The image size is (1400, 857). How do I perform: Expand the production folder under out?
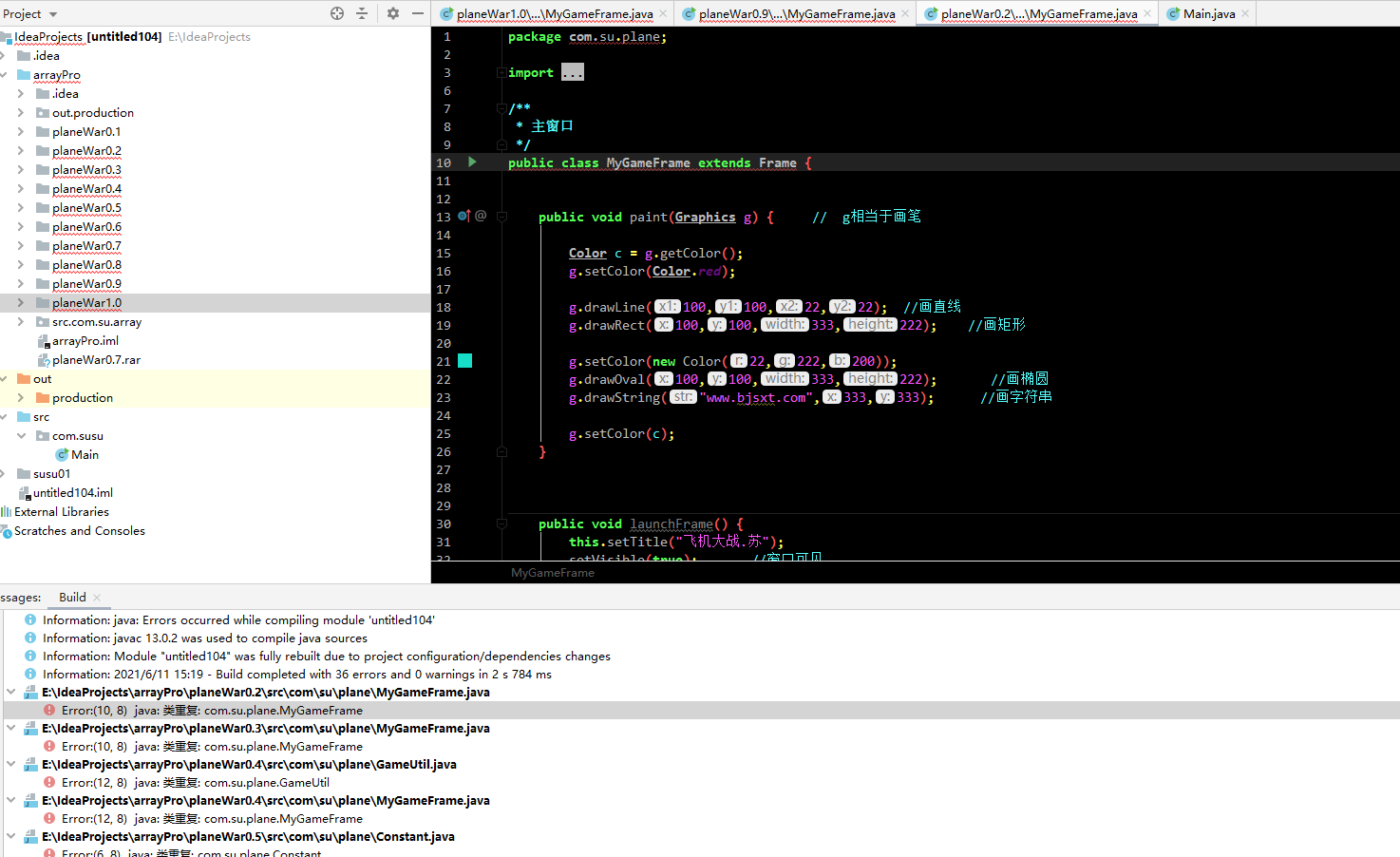pyautogui.click(x=20, y=398)
